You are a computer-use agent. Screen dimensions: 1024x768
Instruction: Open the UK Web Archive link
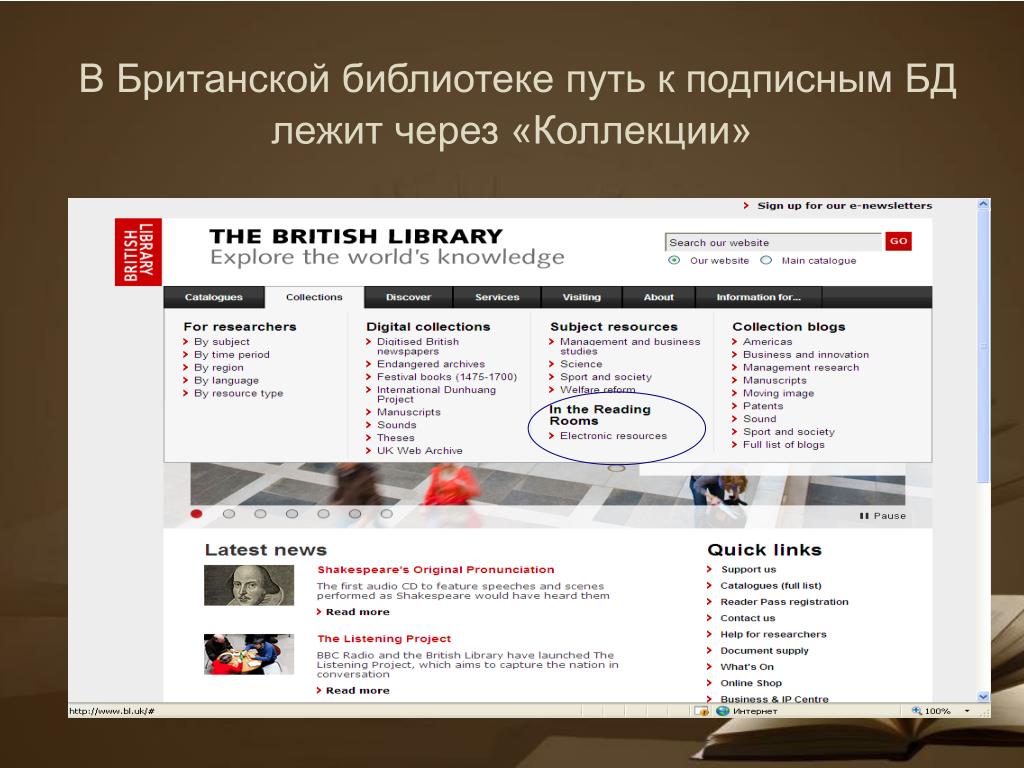click(x=419, y=451)
